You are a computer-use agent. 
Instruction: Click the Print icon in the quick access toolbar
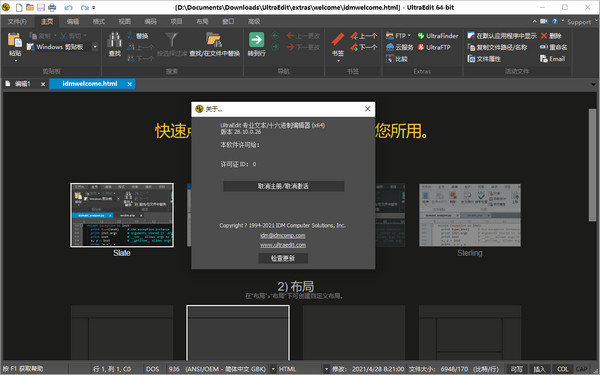pos(52,7)
